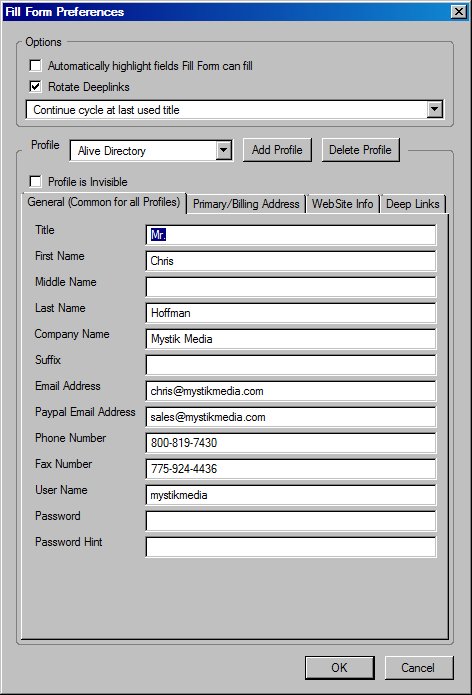Viewport: 472px width, 695px height.
Task: Open the Continue cycle dropdown arrow
Action: point(435,109)
